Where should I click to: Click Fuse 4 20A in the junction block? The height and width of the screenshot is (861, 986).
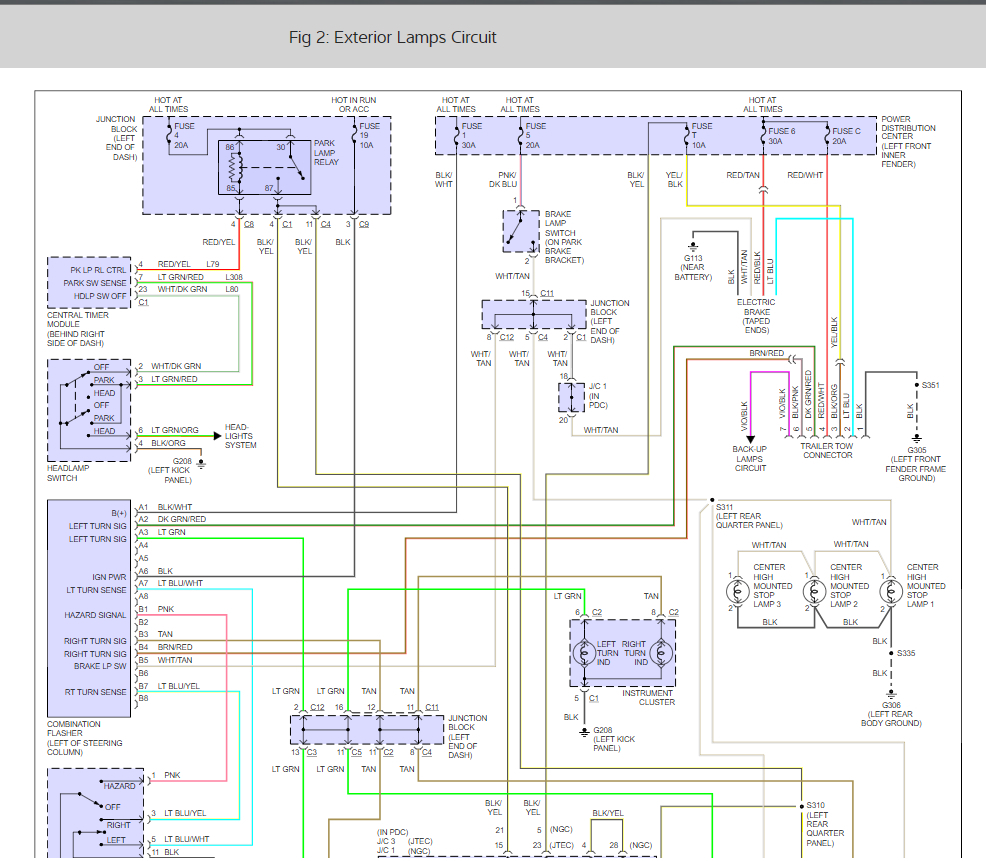[x=169, y=135]
